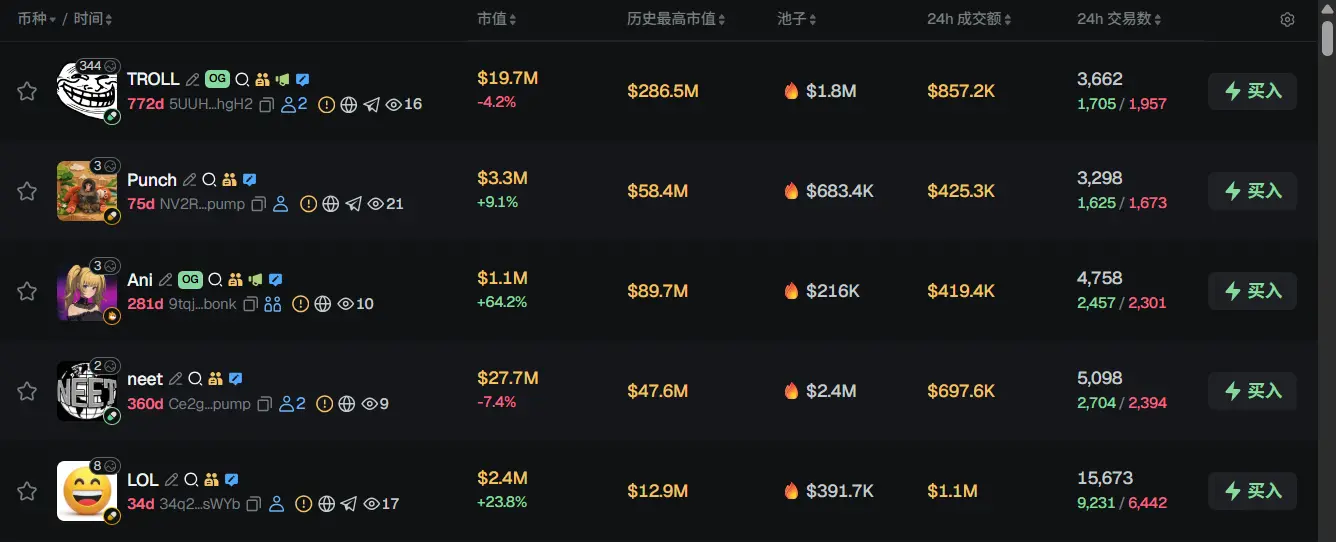This screenshot has height=542, width=1336.
Task: Sort by 24h 成交额 column
Action: [x=968, y=20]
